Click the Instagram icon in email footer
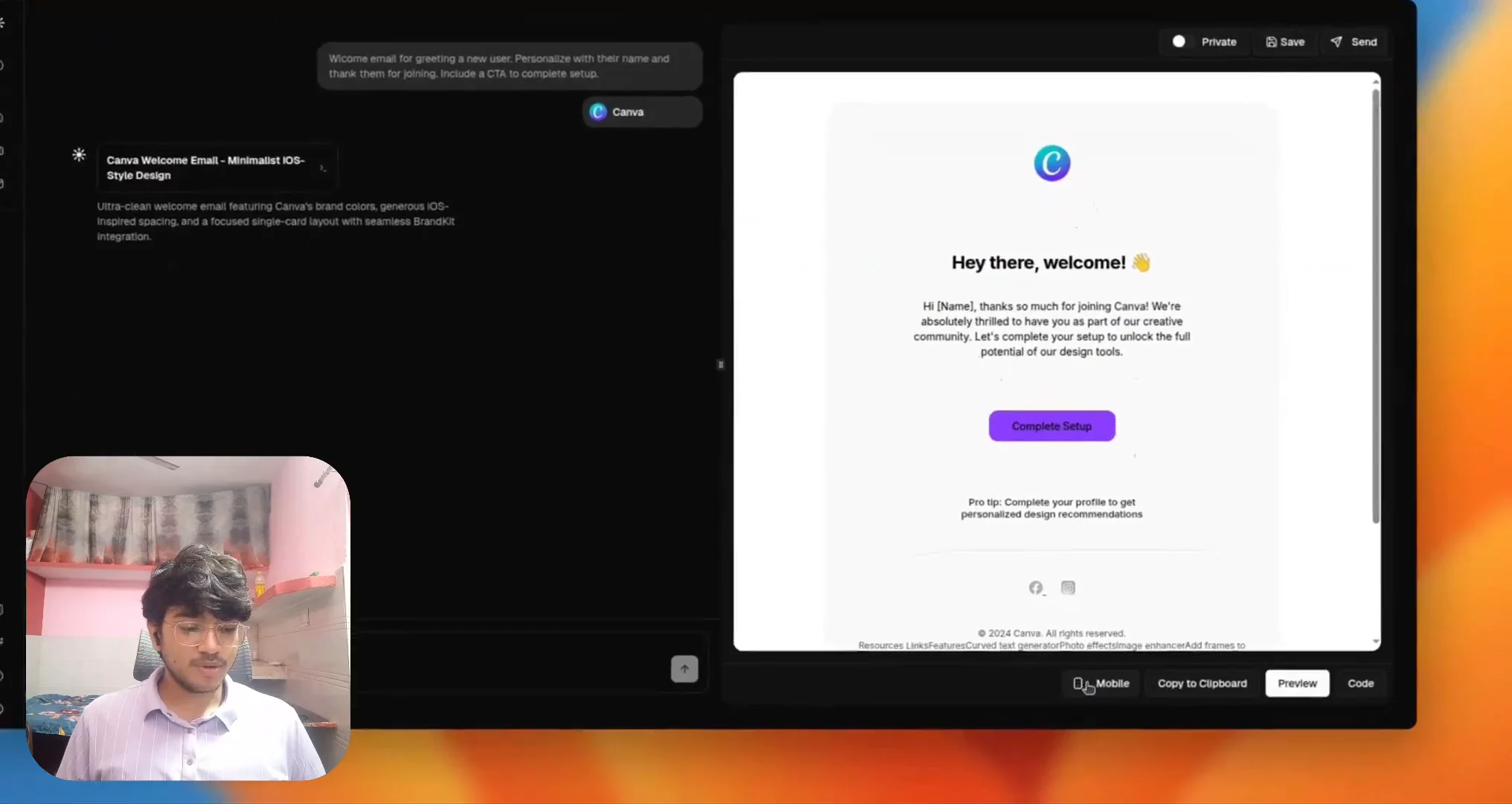Viewport: 1512px width, 804px height. click(1068, 588)
